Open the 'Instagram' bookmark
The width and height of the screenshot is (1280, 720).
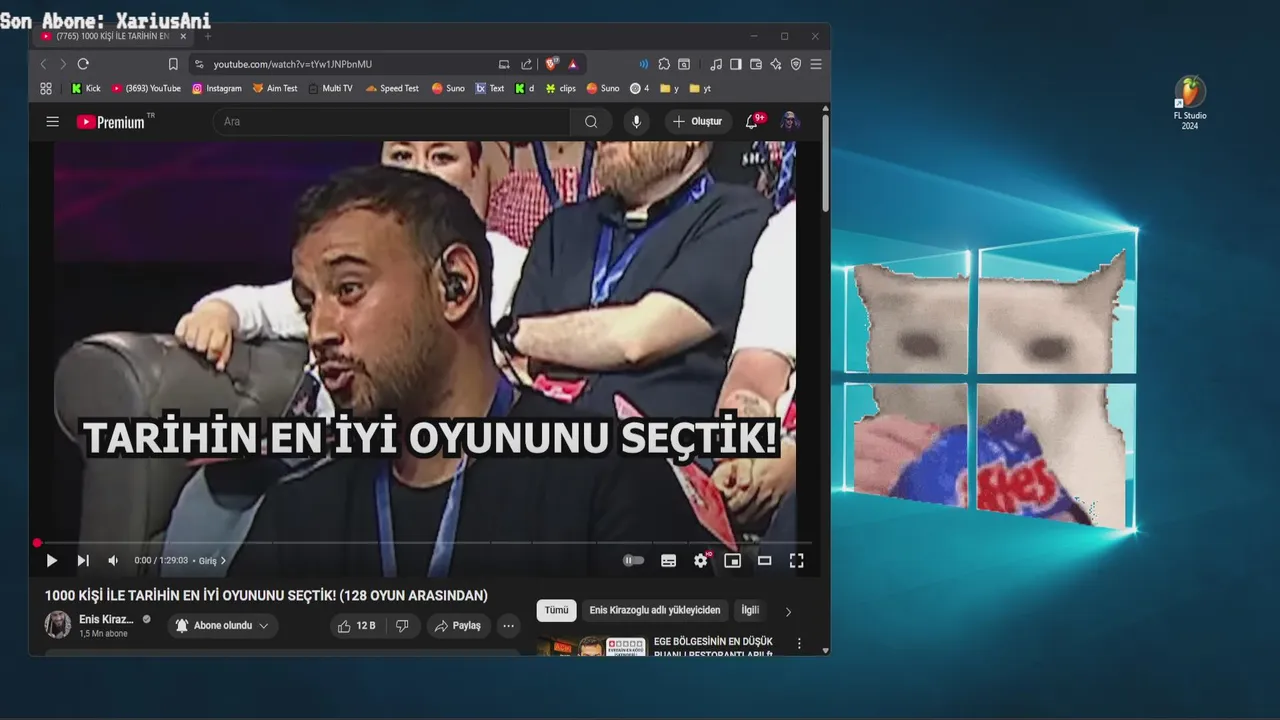coord(217,88)
